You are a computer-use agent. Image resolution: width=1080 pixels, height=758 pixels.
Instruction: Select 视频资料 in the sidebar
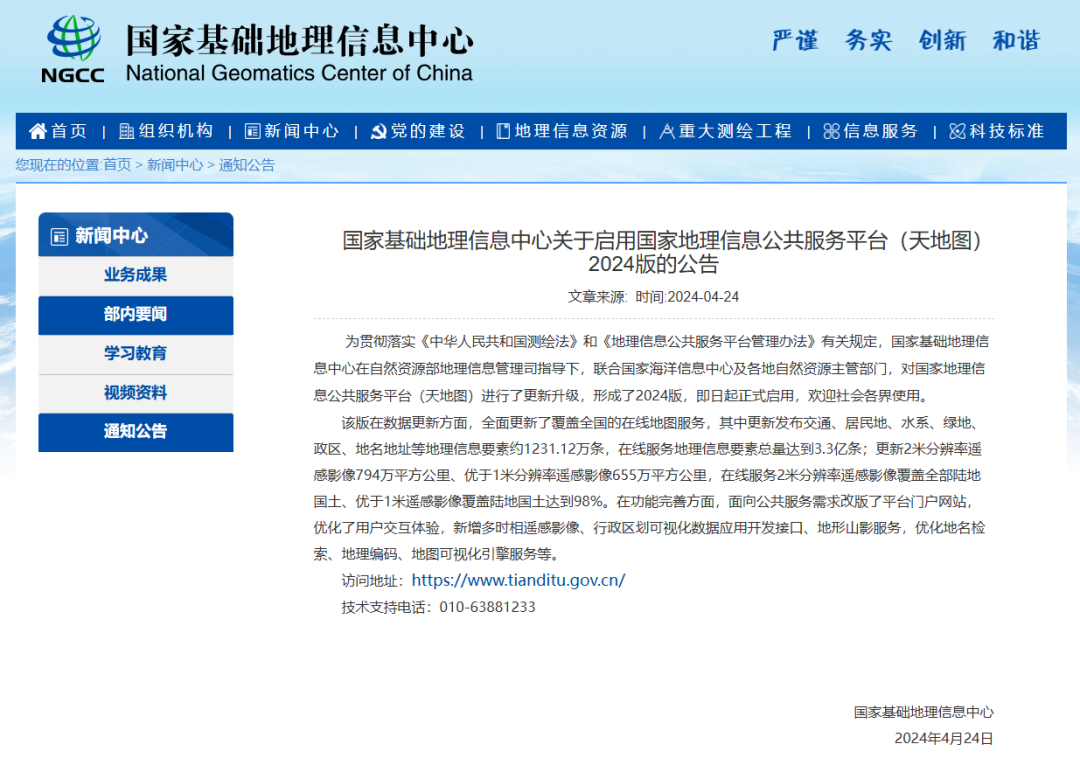click(x=136, y=393)
